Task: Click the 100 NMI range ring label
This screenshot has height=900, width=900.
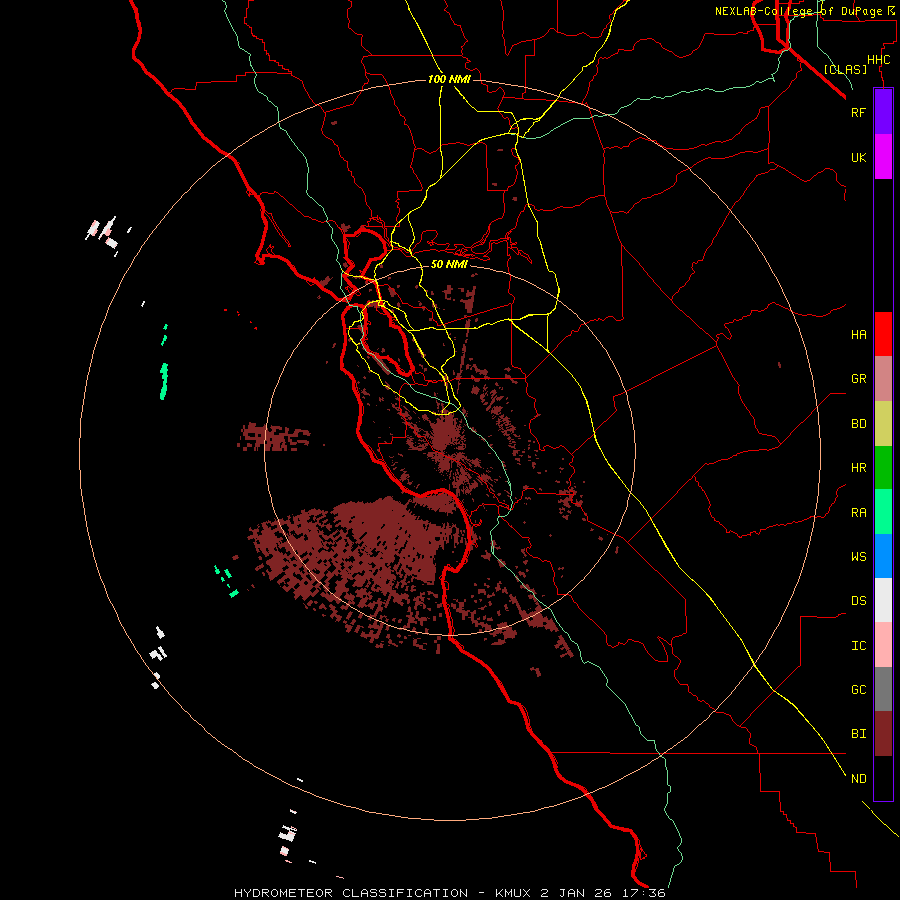Action: [449, 79]
